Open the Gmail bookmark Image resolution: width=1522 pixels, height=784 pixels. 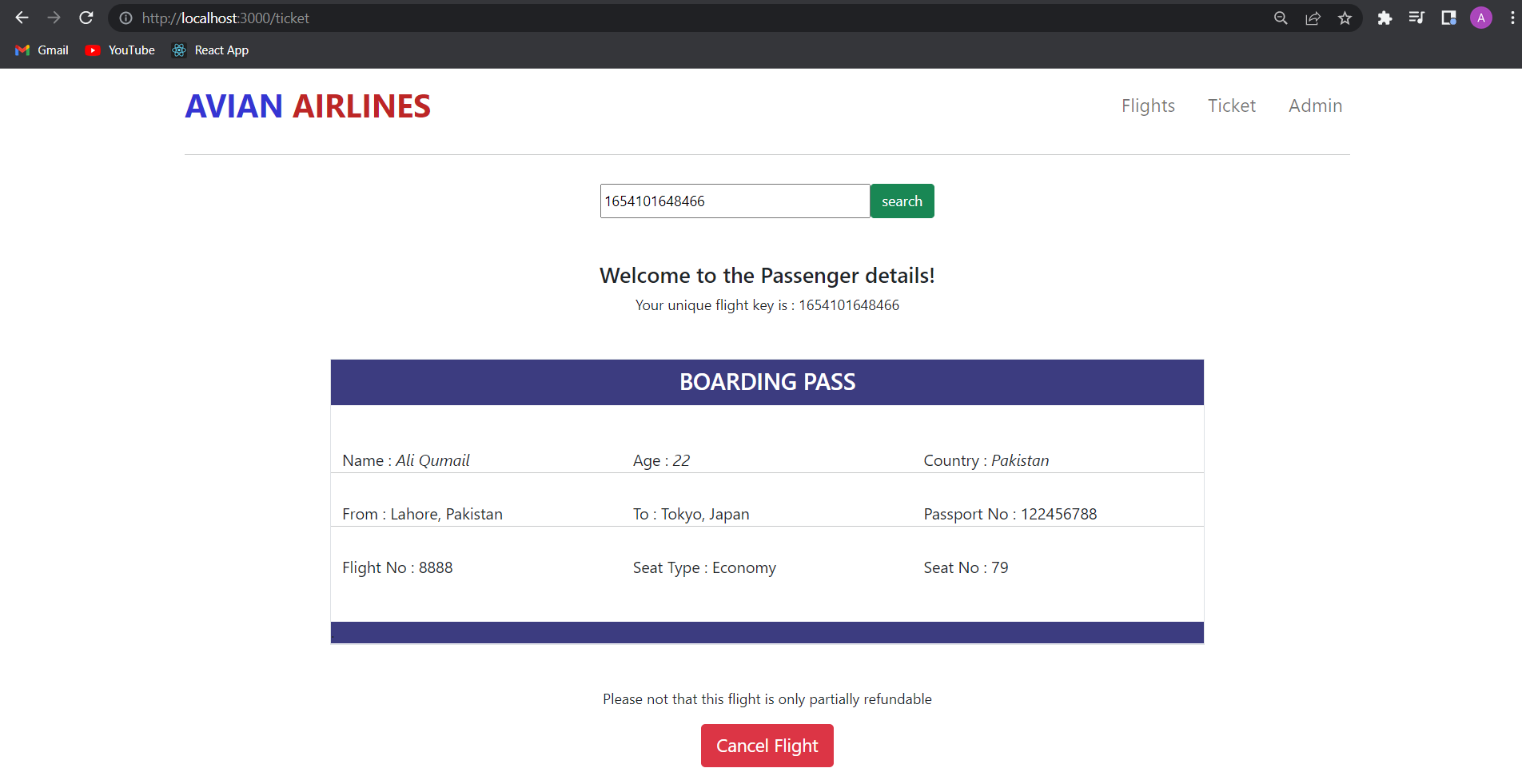(x=41, y=50)
